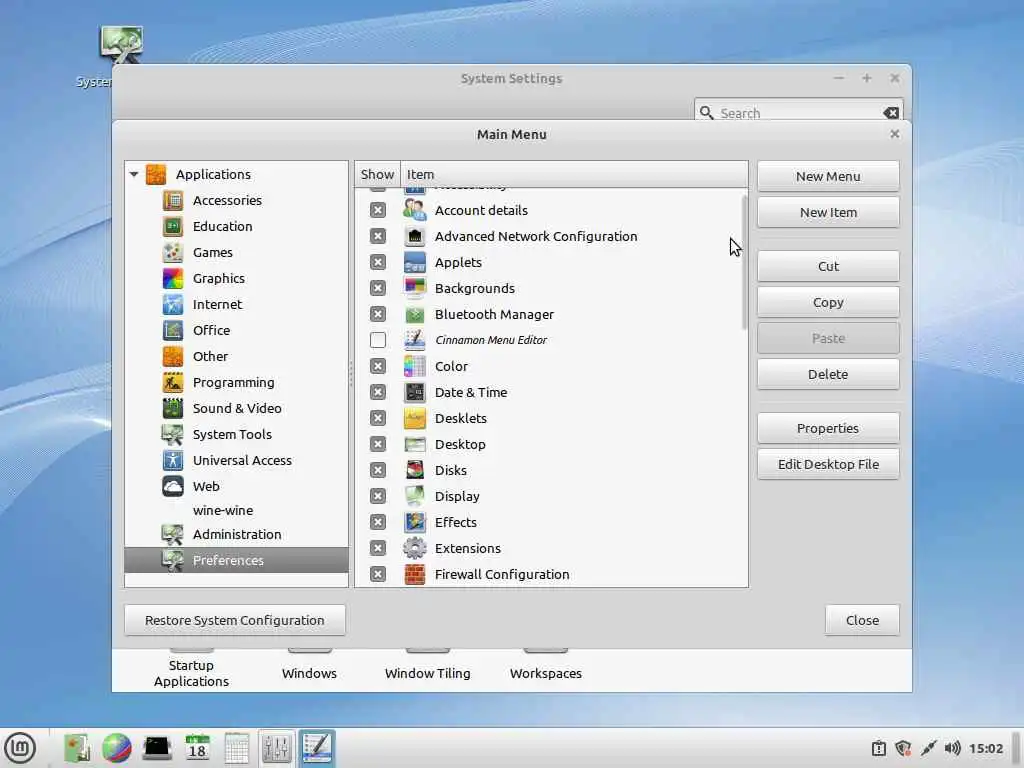Click the Date & Time icon
The image size is (1024, 768).
click(x=415, y=392)
